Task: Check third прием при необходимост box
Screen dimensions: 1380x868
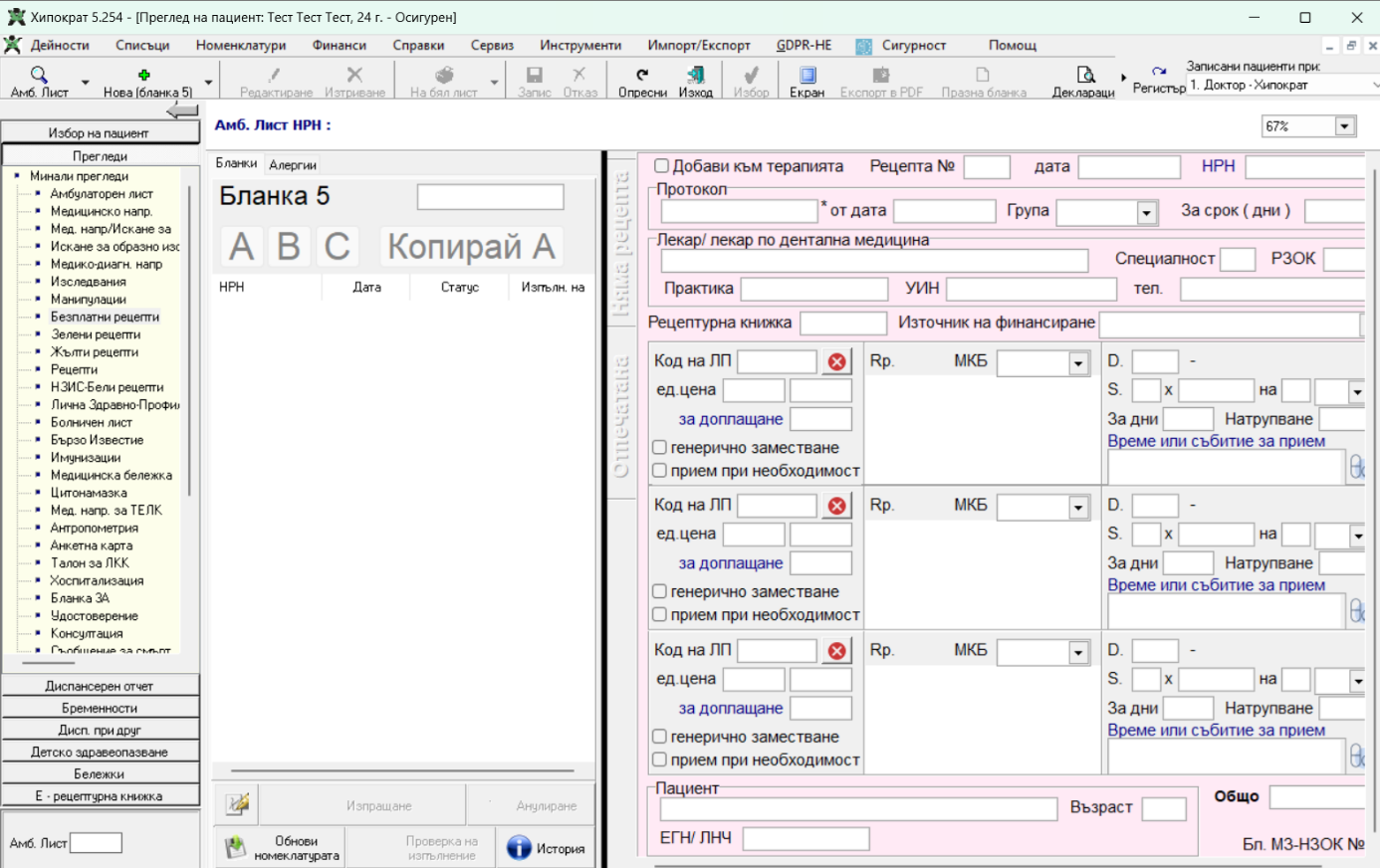Action: click(659, 759)
